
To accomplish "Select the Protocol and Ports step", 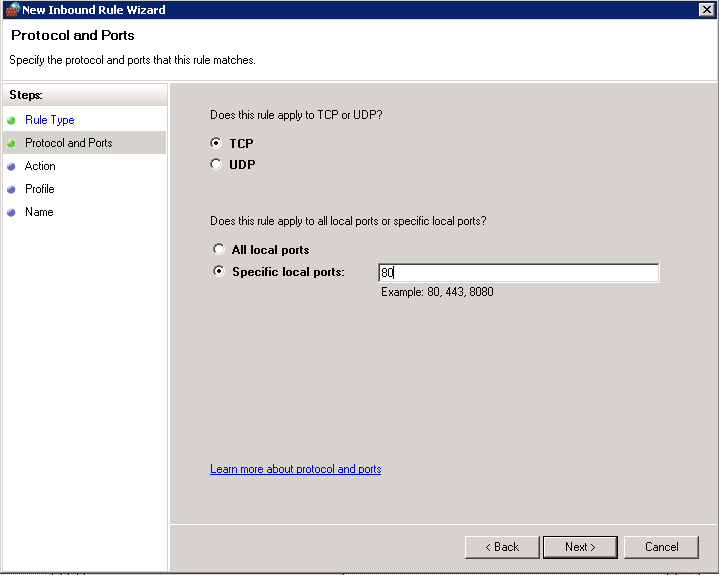I will pyautogui.click(x=68, y=143).
